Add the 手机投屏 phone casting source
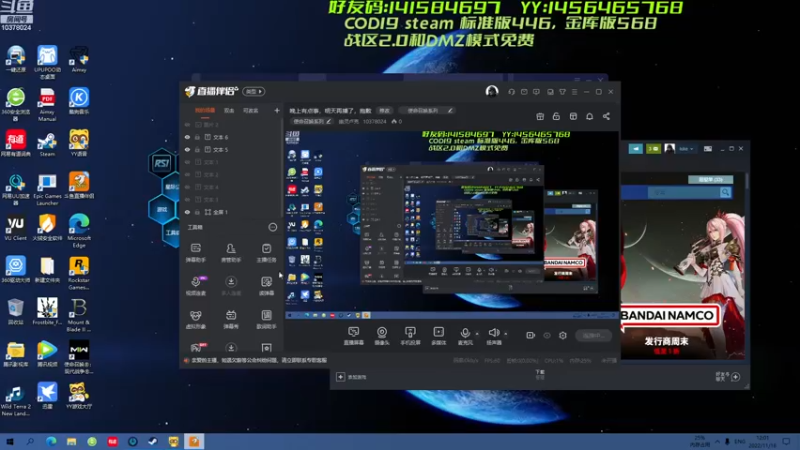The width and height of the screenshot is (800, 450). pyautogui.click(x=410, y=336)
